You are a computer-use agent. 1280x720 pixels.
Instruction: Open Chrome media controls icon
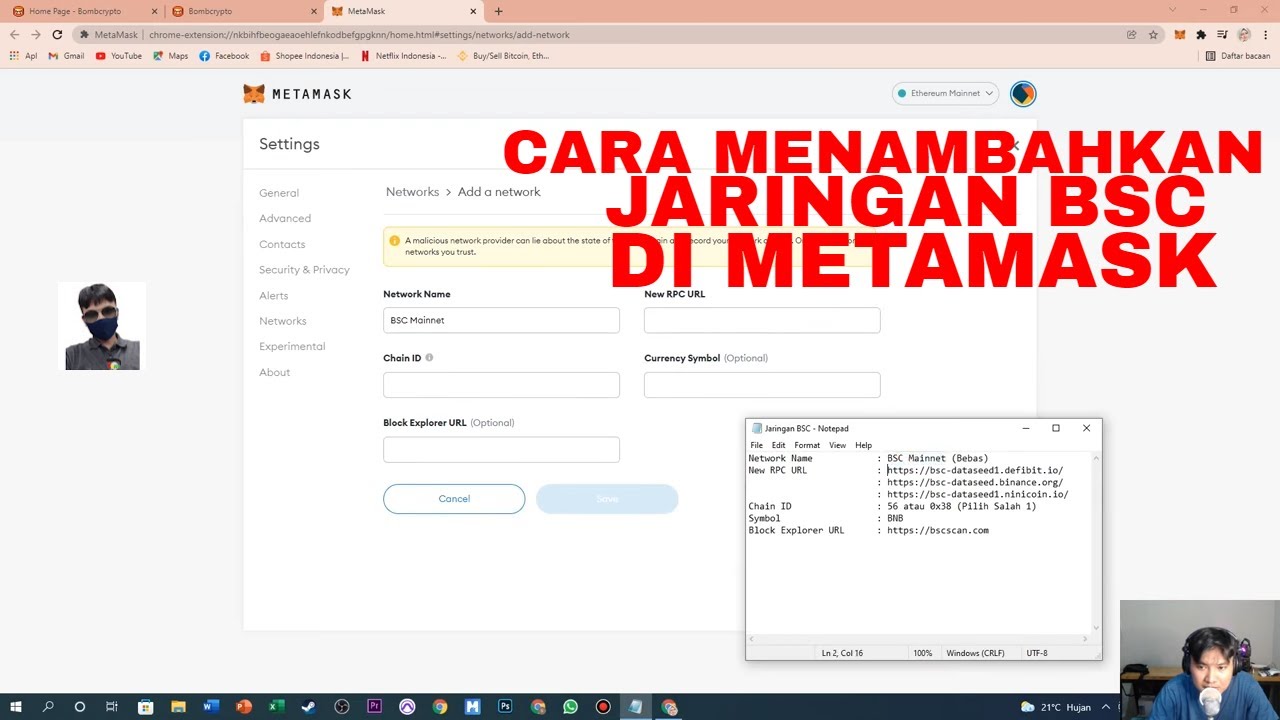1222,35
